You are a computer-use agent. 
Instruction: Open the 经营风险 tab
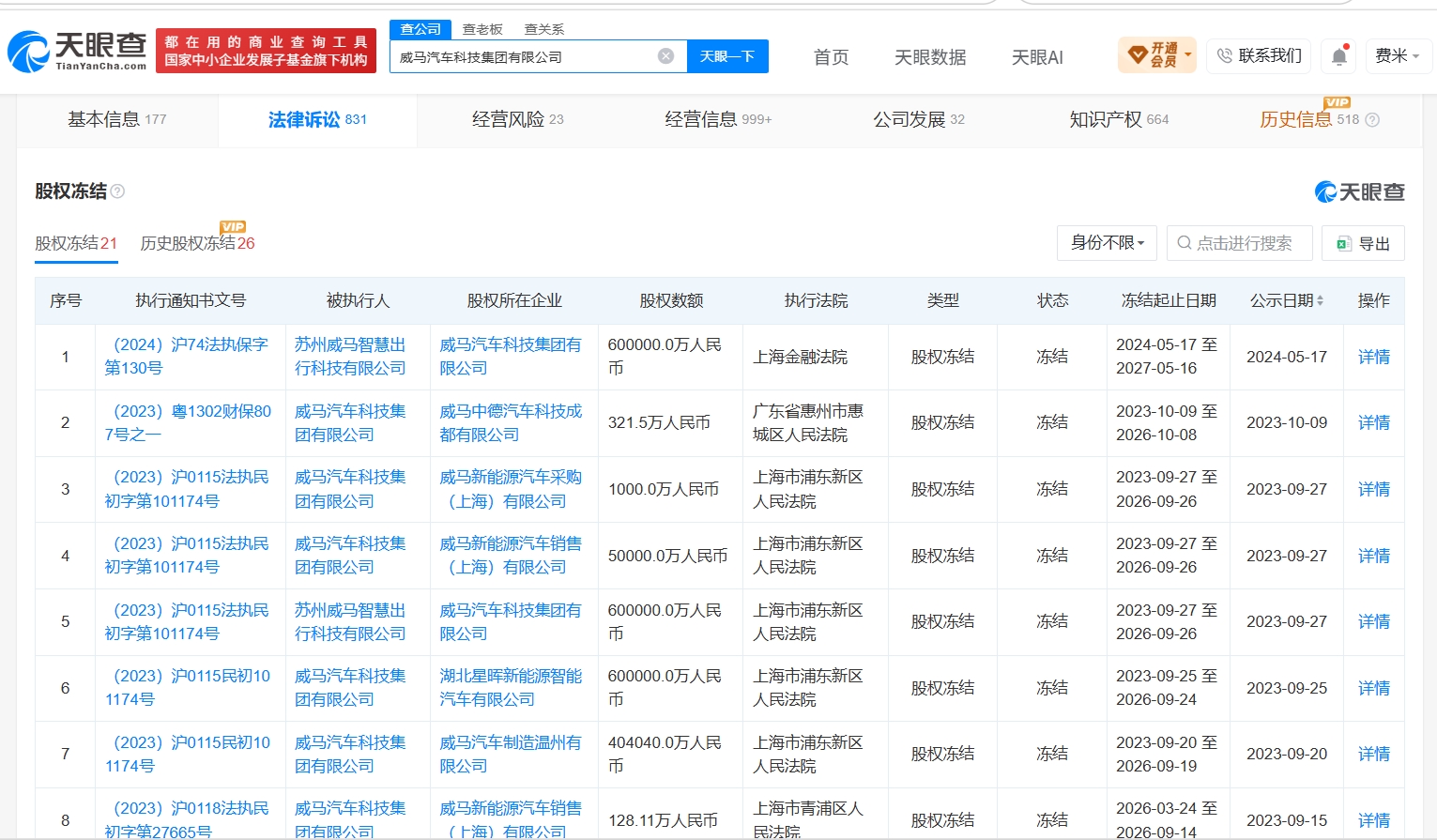click(517, 120)
